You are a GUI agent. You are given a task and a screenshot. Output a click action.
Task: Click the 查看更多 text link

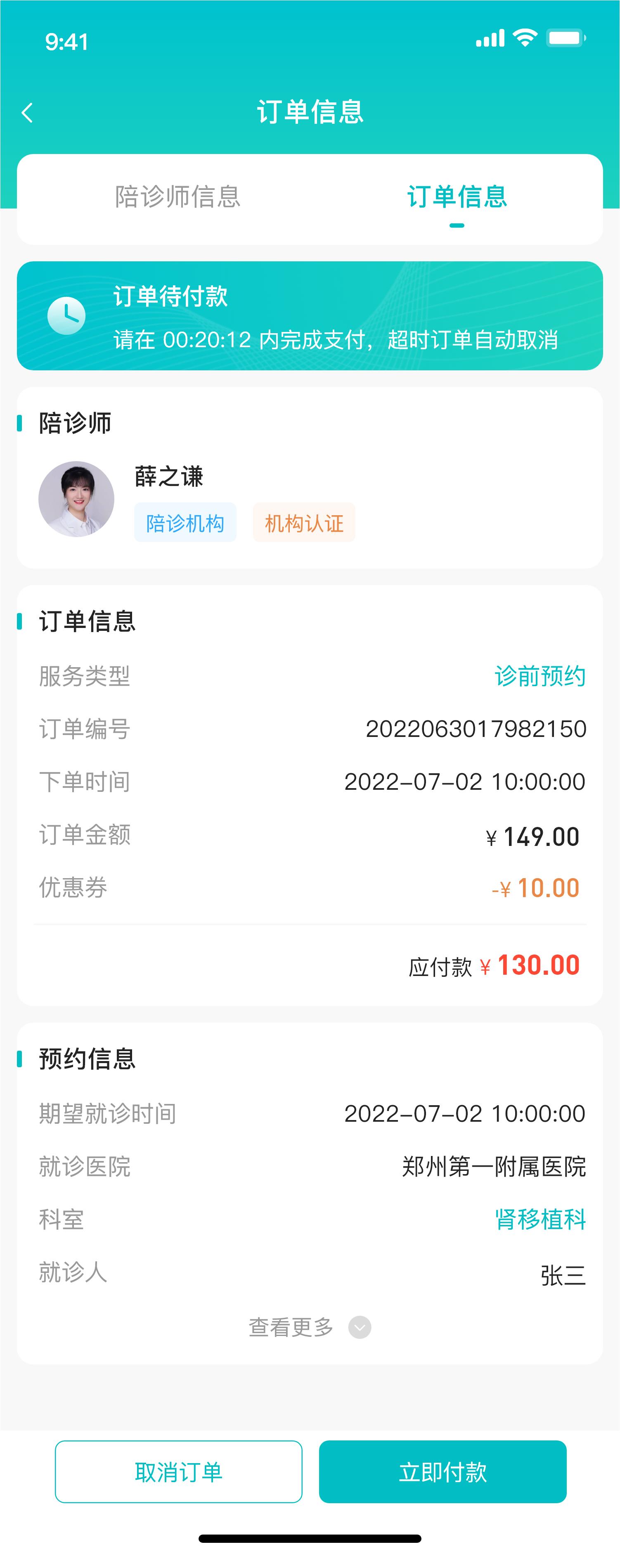[291, 1327]
